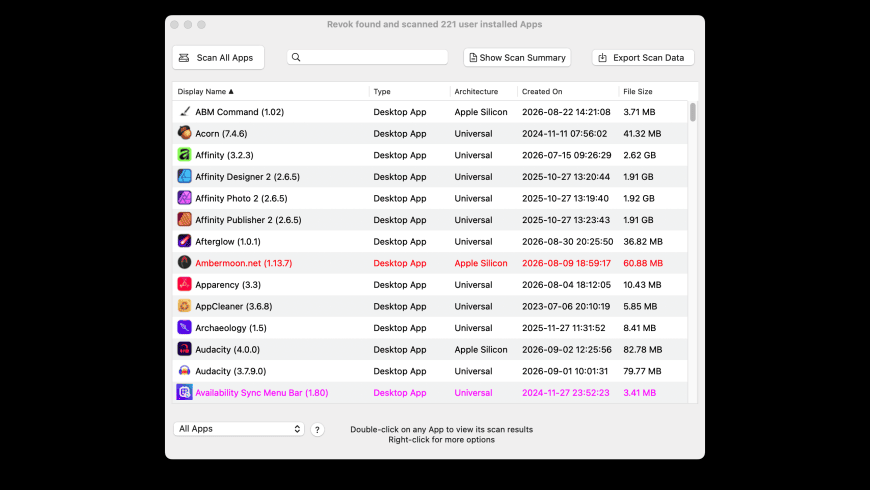Click Apple Silicon cell in Audacity (4.0.0) row
This screenshot has height=490, width=870.
[x=481, y=350]
